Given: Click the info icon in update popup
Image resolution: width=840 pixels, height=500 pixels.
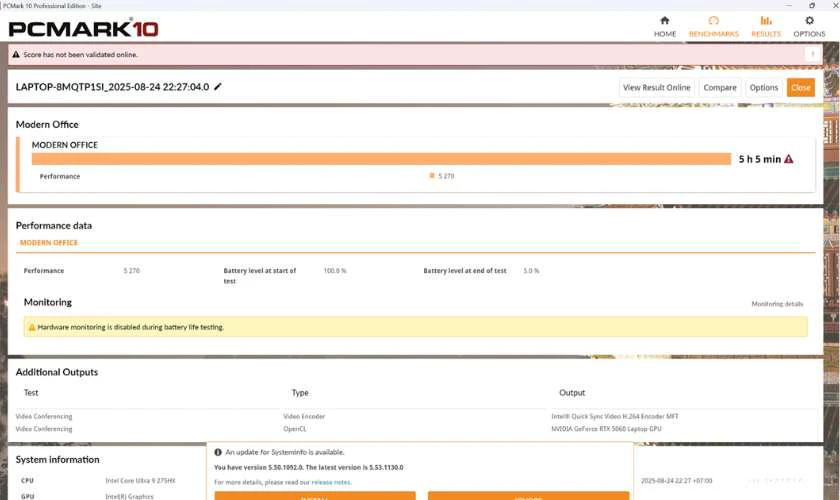Looking at the screenshot, I should (x=218, y=452).
